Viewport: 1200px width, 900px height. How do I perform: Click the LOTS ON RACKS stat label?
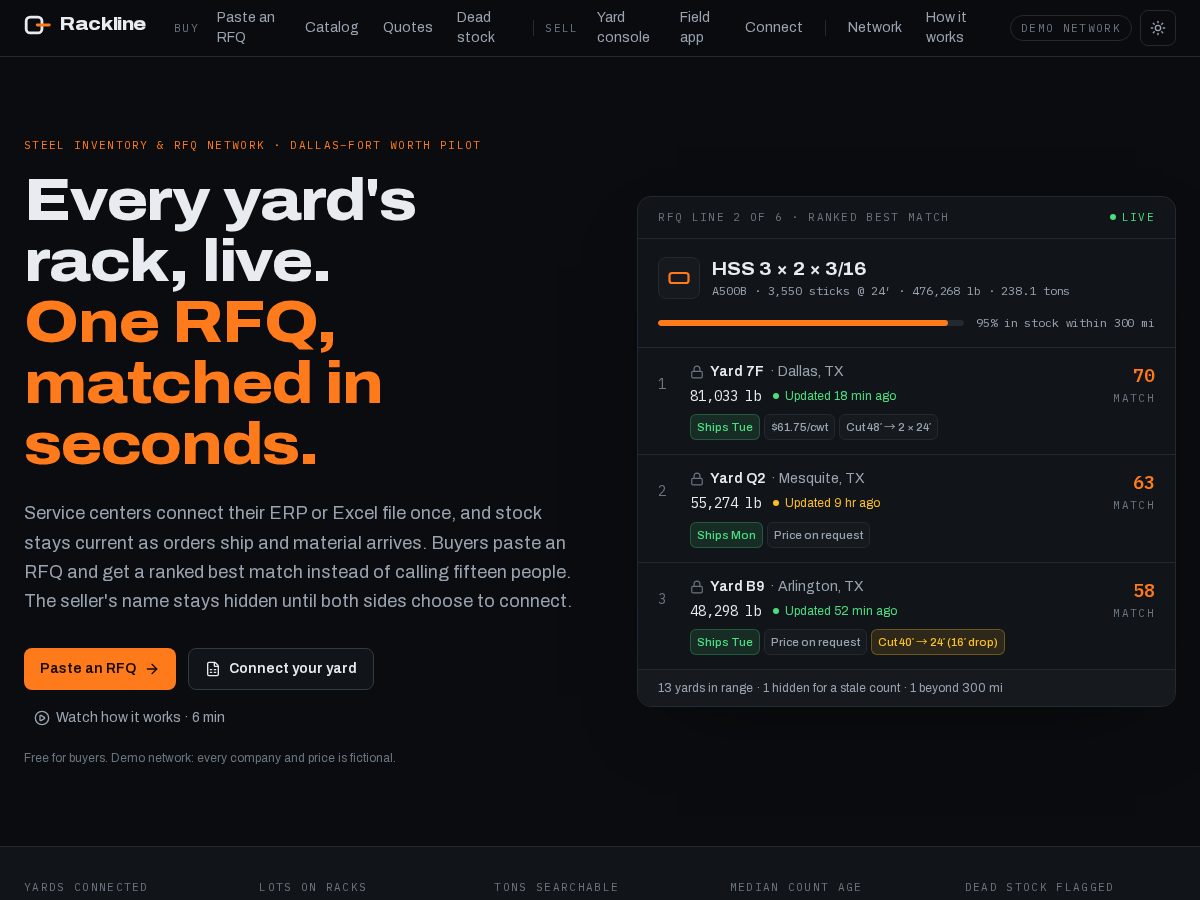point(313,887)
